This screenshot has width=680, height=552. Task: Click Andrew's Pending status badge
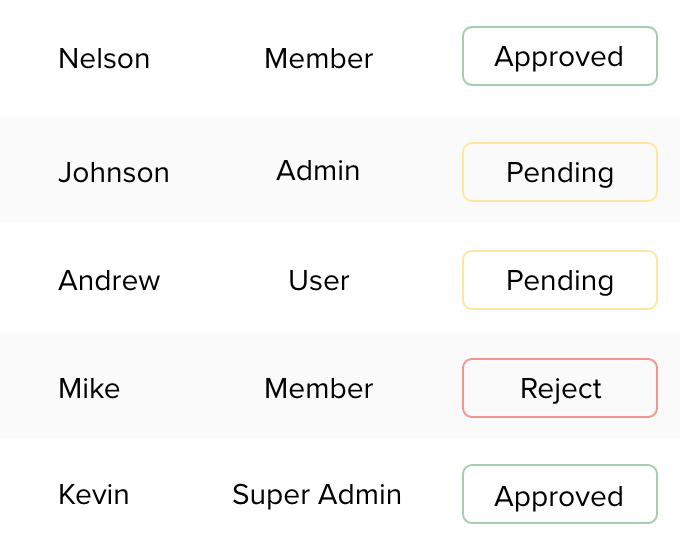click(x=560, y=280)
